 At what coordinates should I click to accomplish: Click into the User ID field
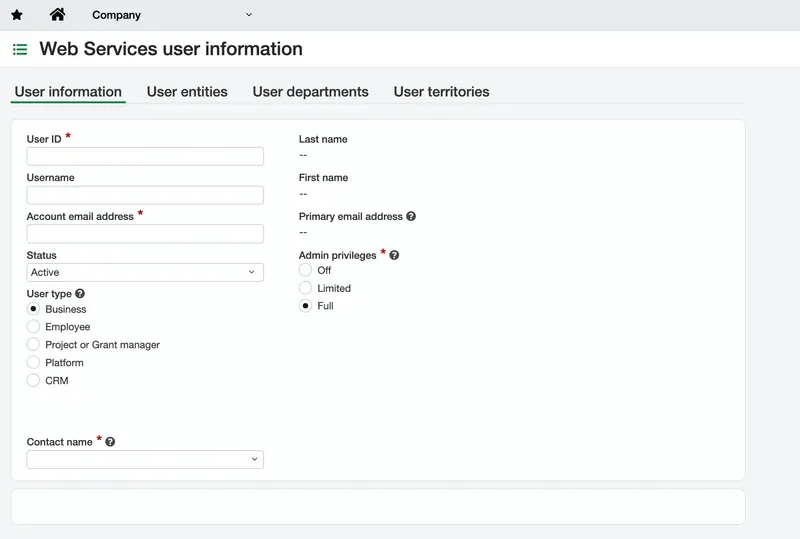coord(145,156)
